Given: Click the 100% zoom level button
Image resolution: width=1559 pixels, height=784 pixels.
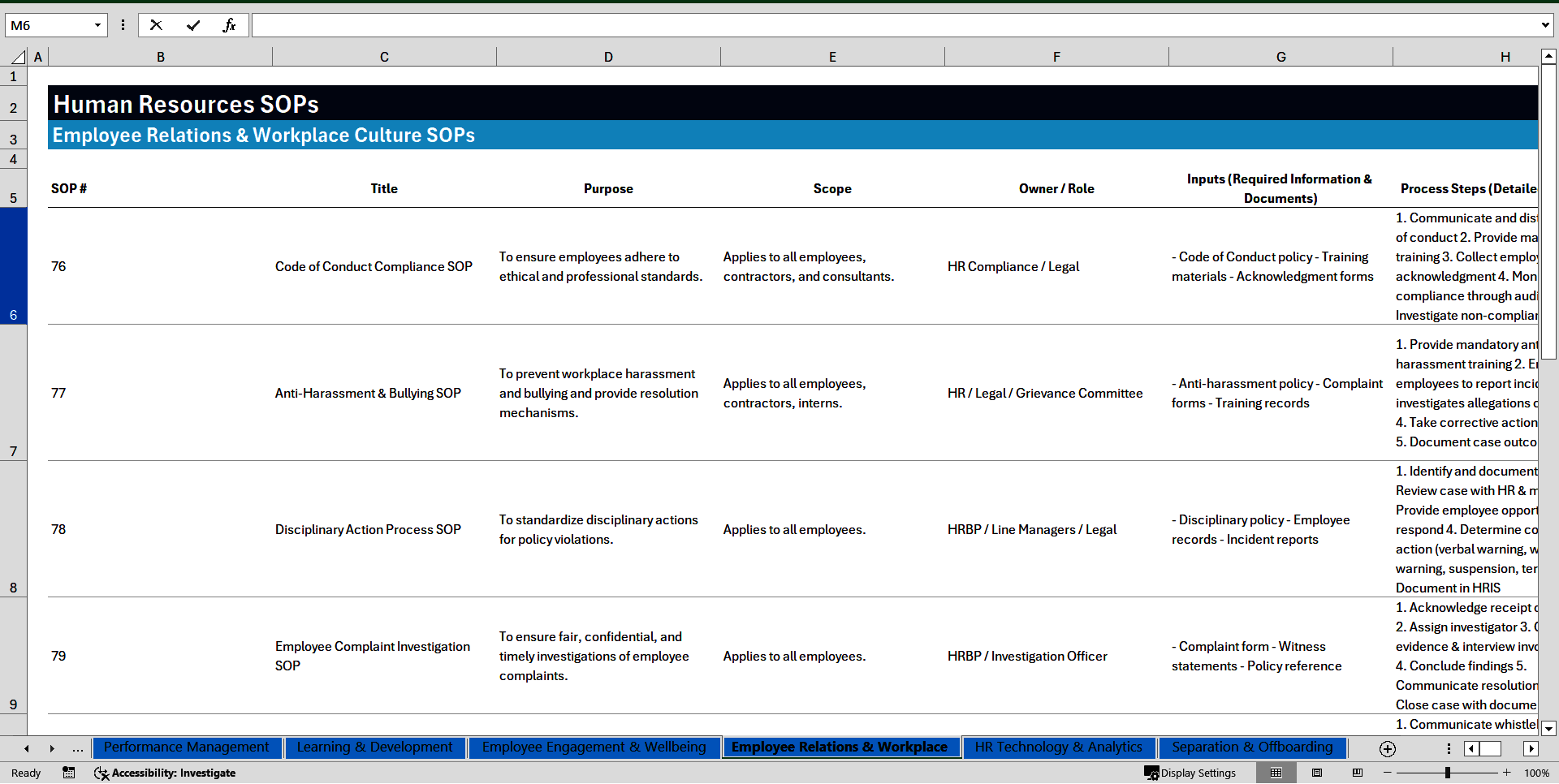Looking at the screenshot, I should [x=1536, y=773].
